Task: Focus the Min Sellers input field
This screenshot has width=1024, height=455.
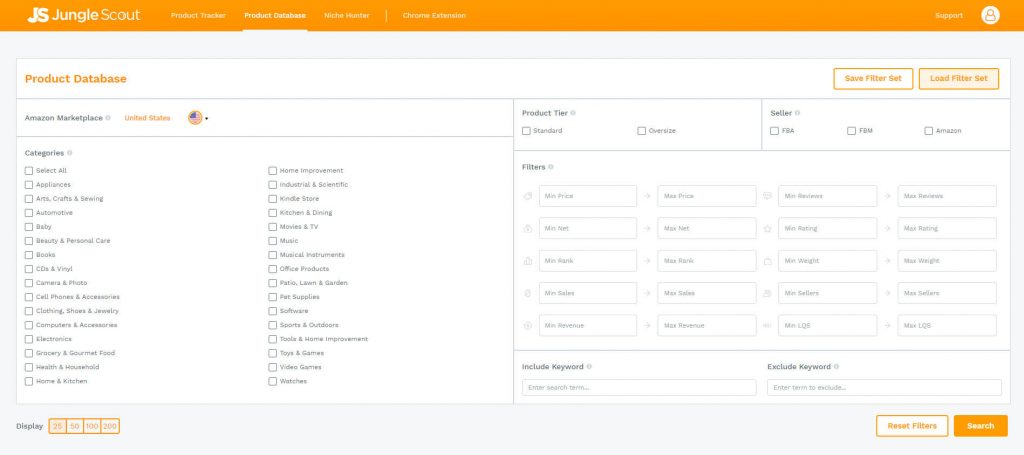Action: [x=827, y=293]
